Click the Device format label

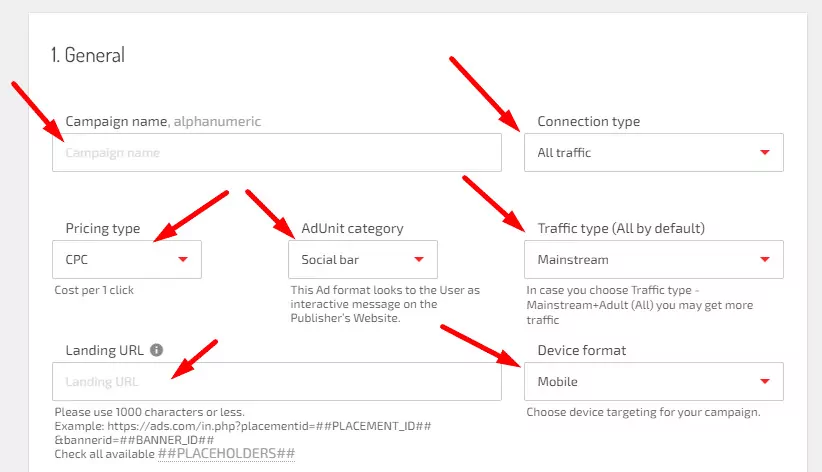[x=582, y=351]
